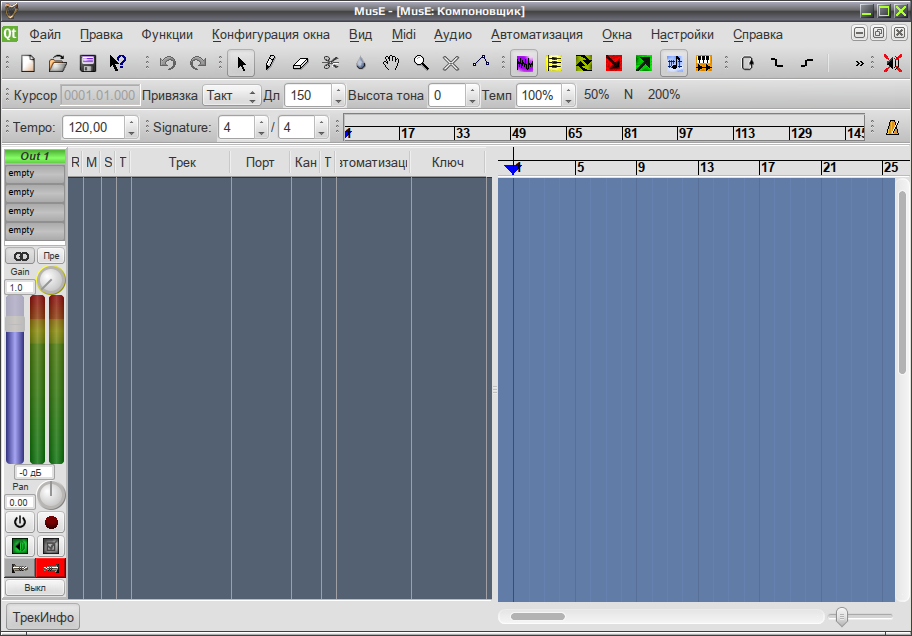The width and height of the screenshot is (912, 636).
Task: Set tempo to 200% button
Action: [664, 94]
